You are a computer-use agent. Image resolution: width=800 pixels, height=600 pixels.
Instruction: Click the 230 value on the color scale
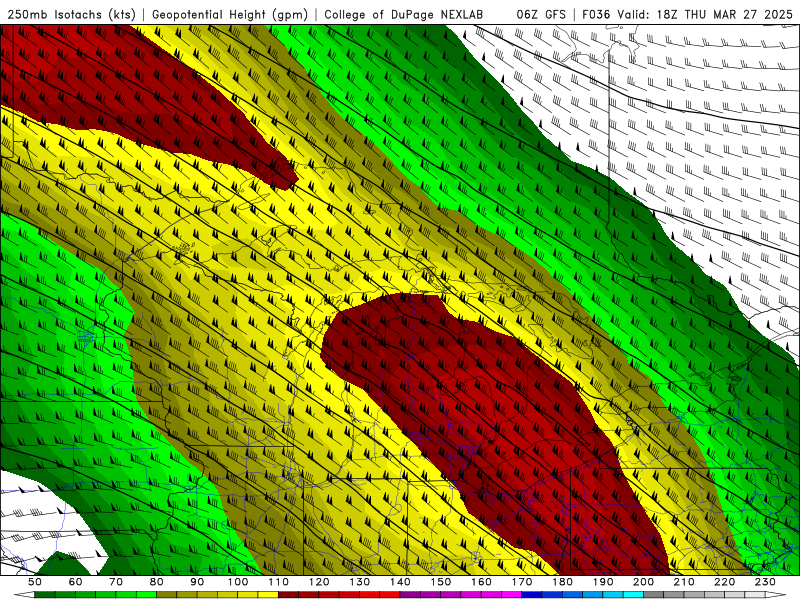click(766, 582)
